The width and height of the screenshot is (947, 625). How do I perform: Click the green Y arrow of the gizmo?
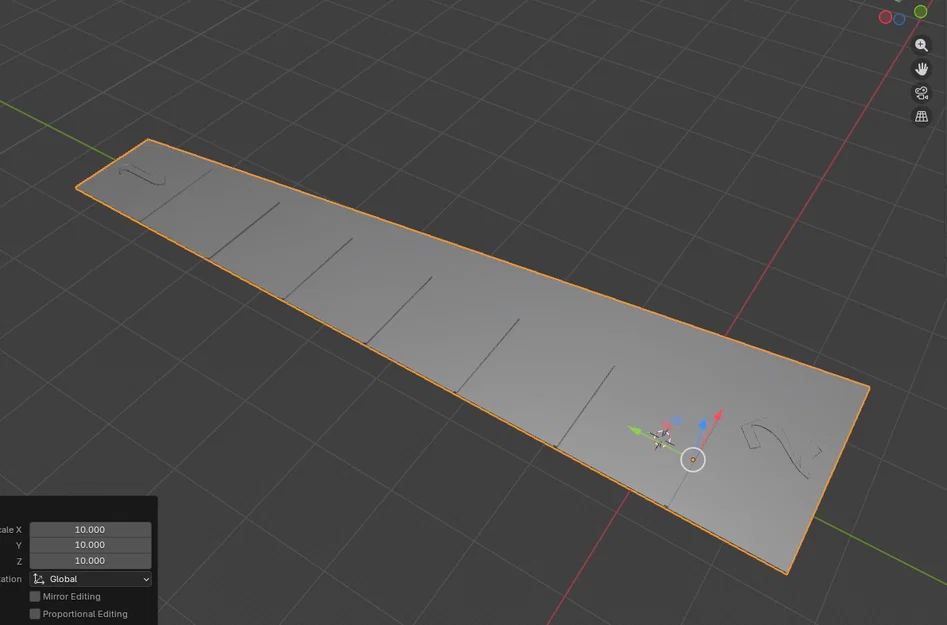click(635, 430)
